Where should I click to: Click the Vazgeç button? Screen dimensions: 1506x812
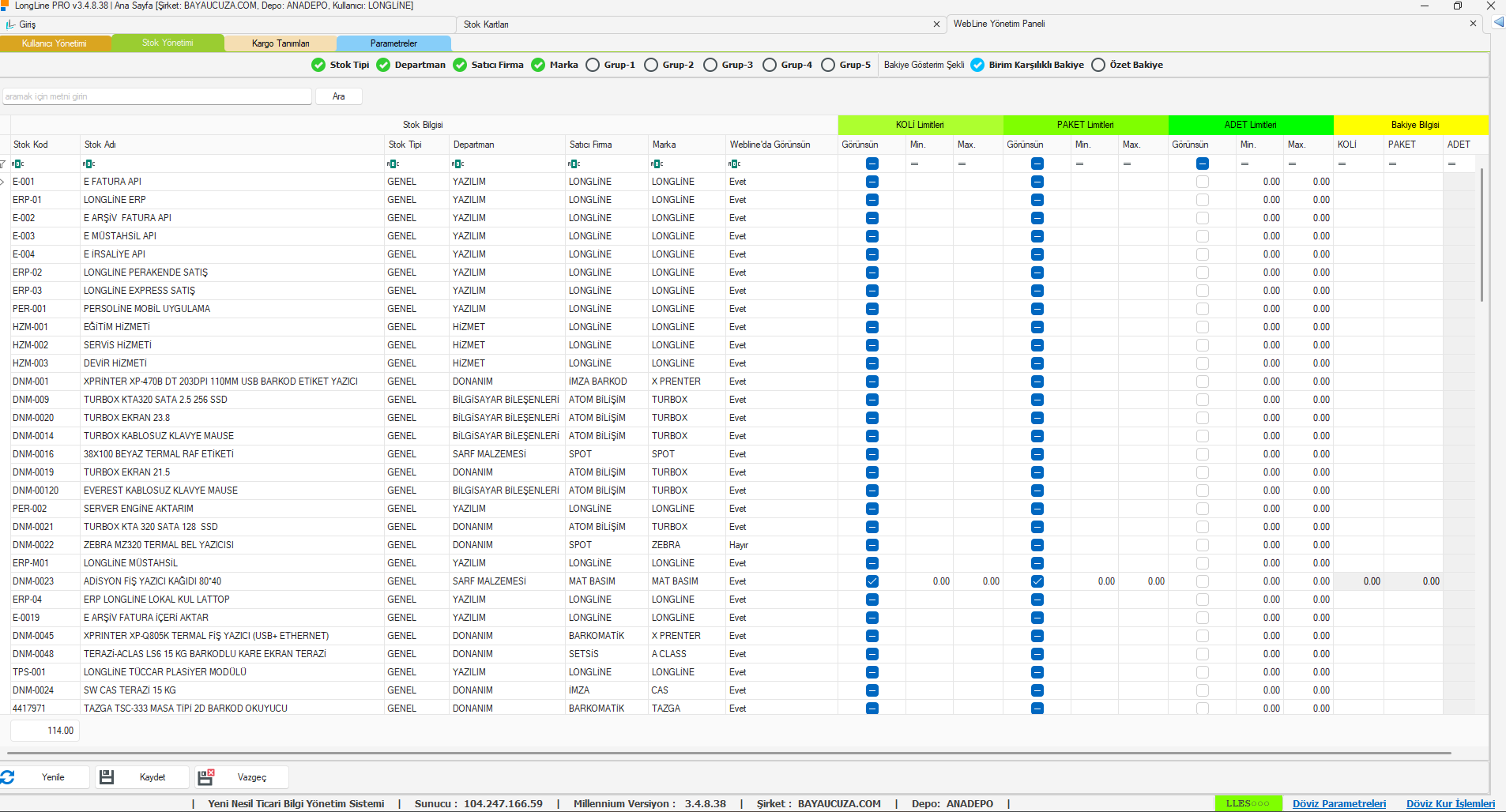(241, 777)
